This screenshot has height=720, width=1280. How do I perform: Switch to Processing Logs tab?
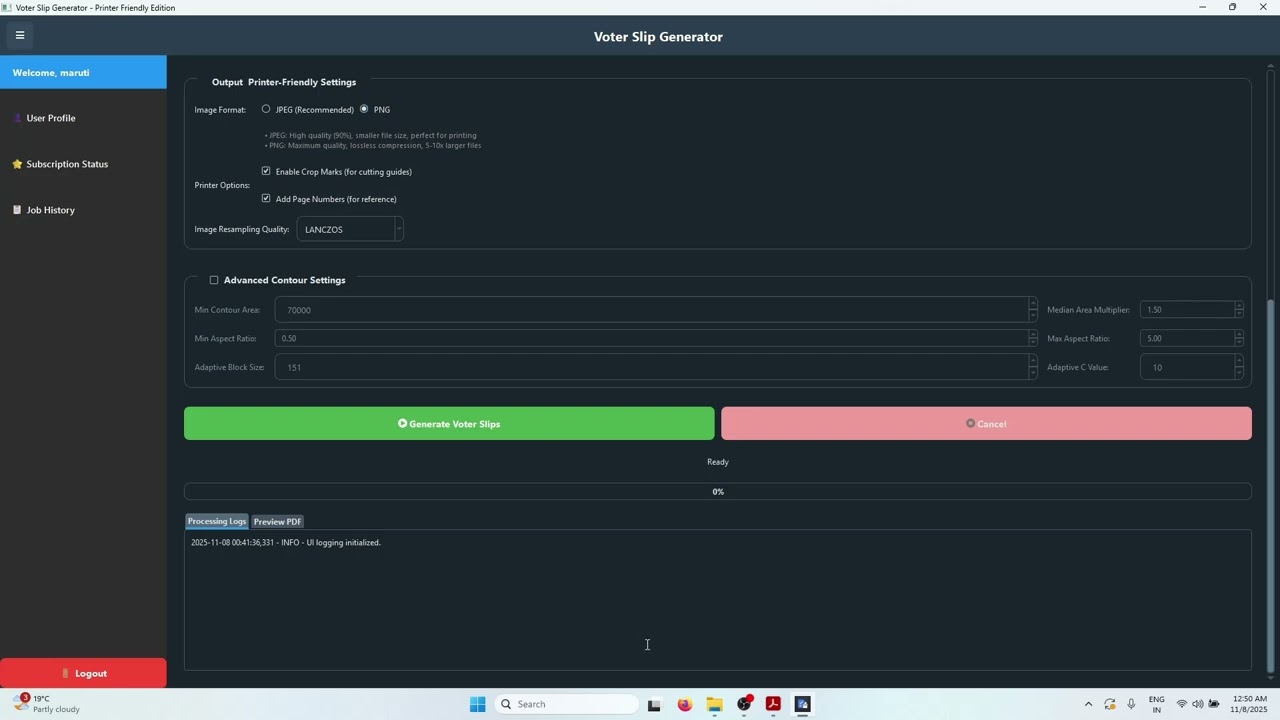click(x=217, y=521)
